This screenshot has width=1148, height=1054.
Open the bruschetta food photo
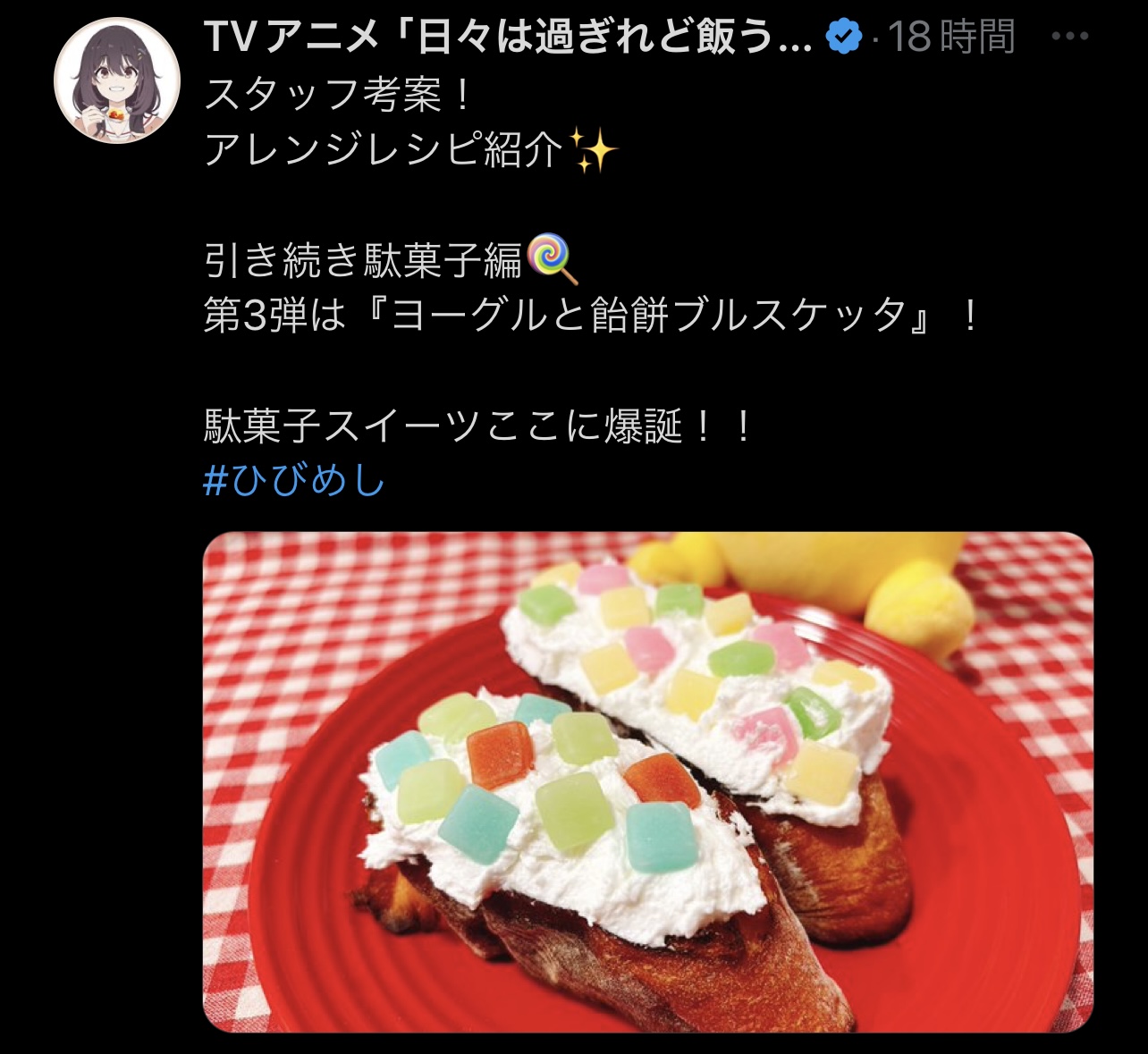pyautogui.click(x=648, y=782)
